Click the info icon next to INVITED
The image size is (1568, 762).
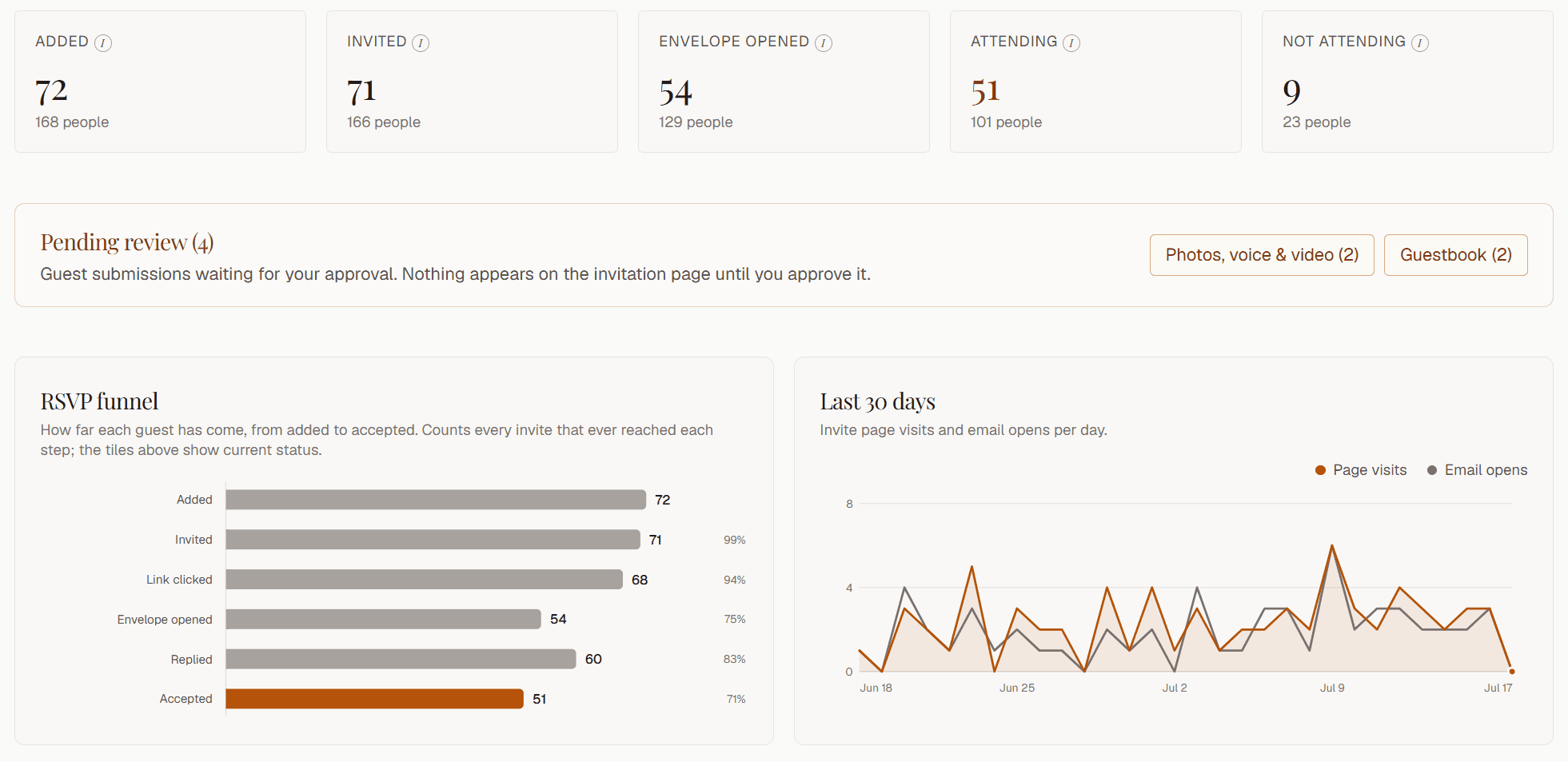tap(421, 43)
